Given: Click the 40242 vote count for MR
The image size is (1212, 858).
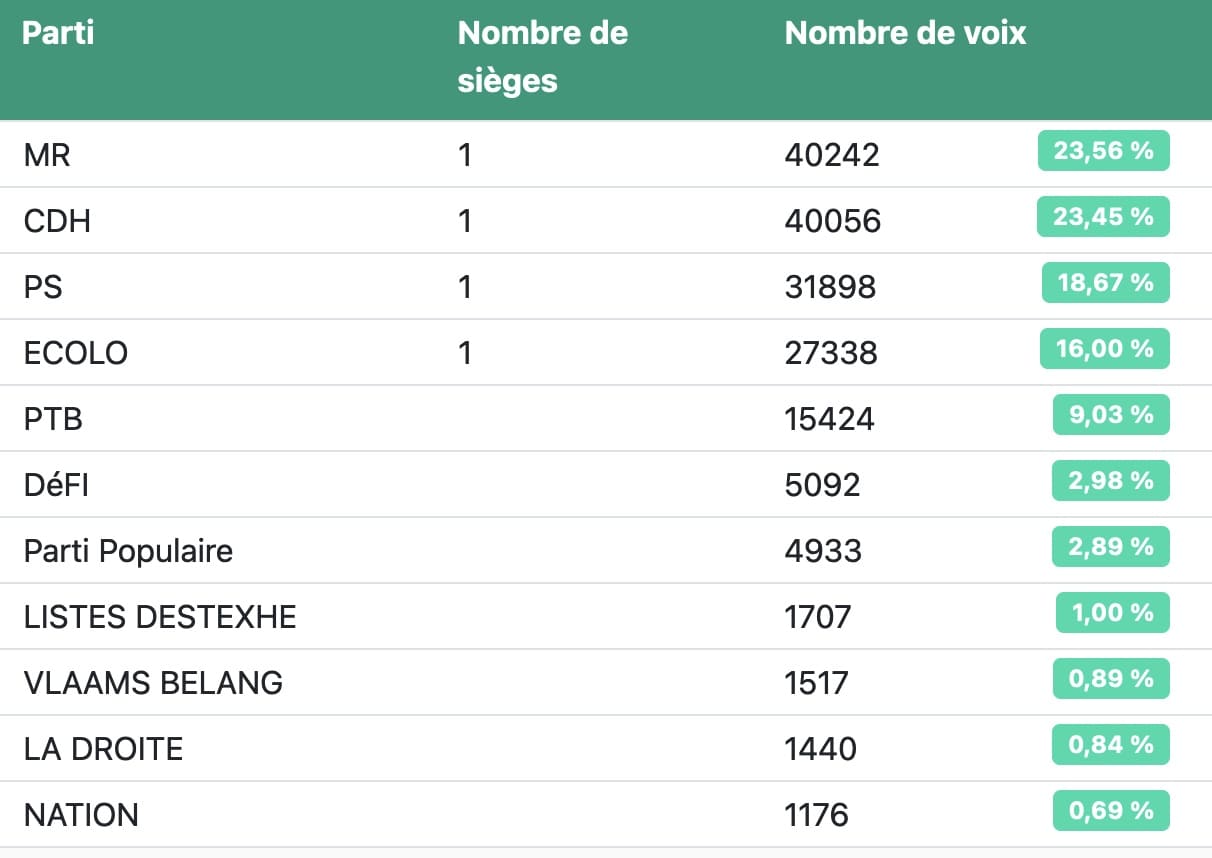Looking at the screenshot, I should coord(832,155).
